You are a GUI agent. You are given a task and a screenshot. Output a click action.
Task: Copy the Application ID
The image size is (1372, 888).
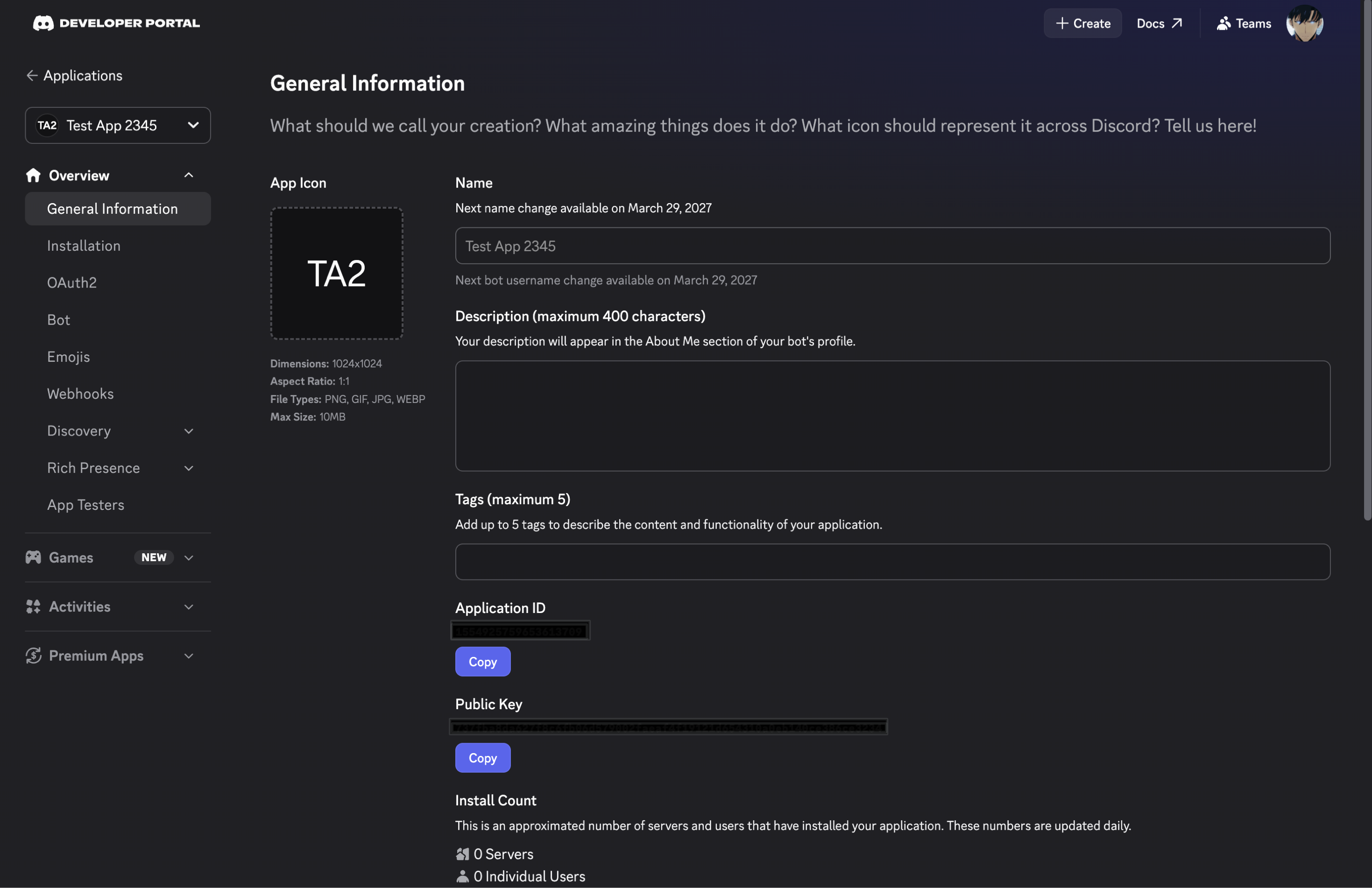coord(482,661)
